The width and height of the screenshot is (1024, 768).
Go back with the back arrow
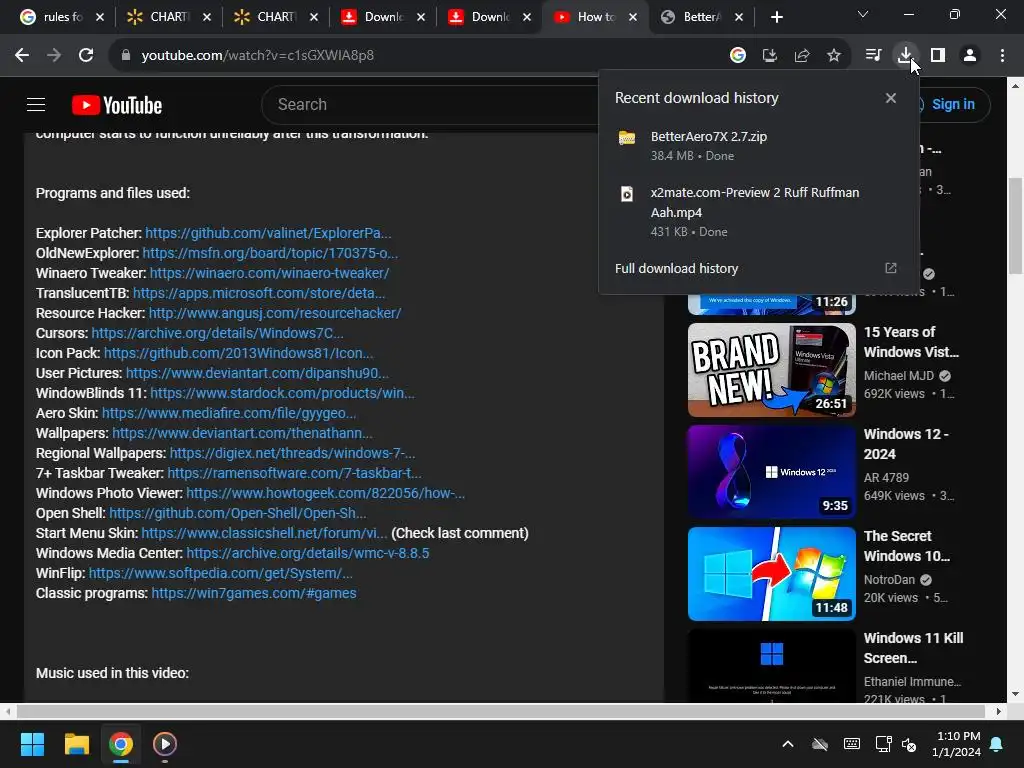tap(22, 56)
